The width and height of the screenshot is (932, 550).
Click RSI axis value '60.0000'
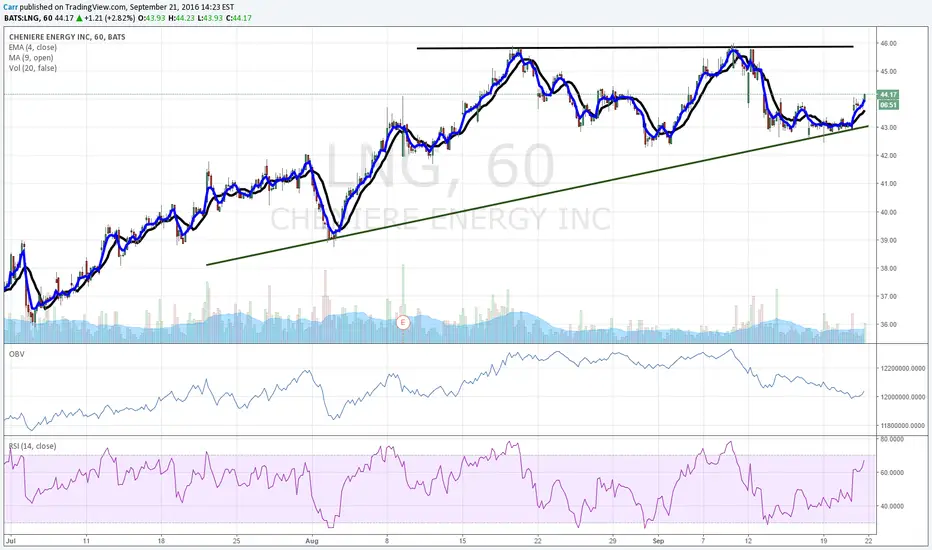(x=892, y=473)
